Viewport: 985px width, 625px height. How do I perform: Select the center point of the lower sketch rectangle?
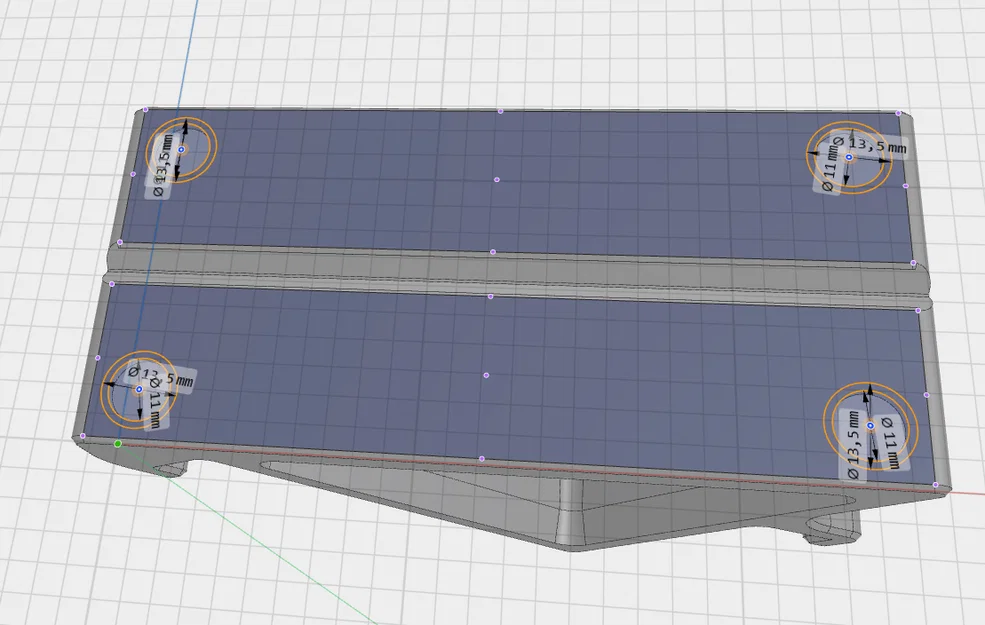pos(486,376)
